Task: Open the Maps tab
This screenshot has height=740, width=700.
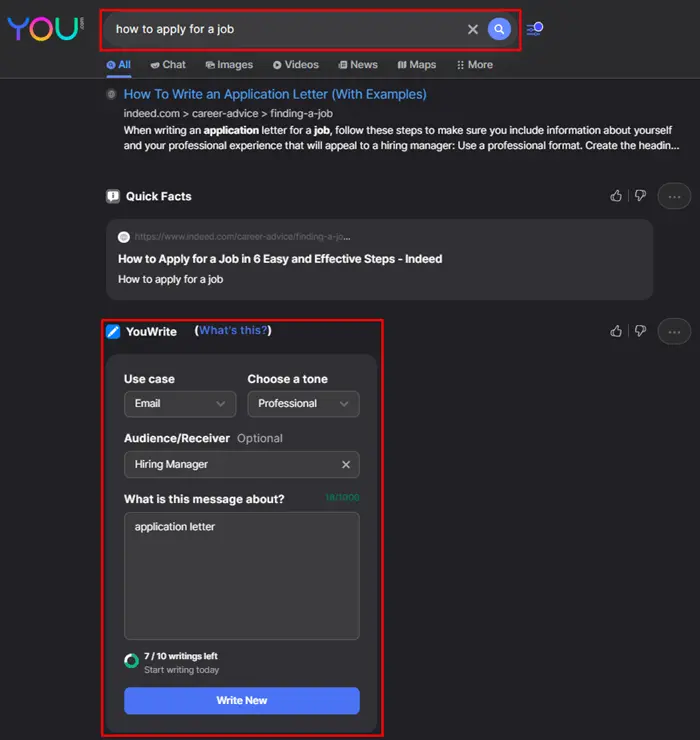Action: [x=417, y=65]
